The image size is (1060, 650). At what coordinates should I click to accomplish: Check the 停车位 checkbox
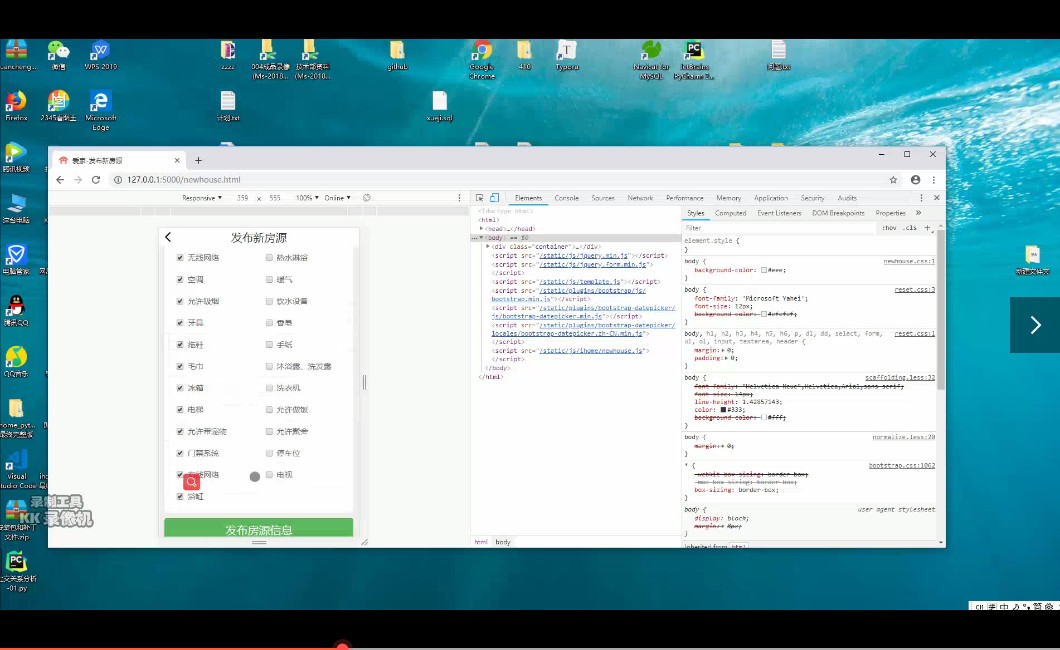(x=269, y=453)
